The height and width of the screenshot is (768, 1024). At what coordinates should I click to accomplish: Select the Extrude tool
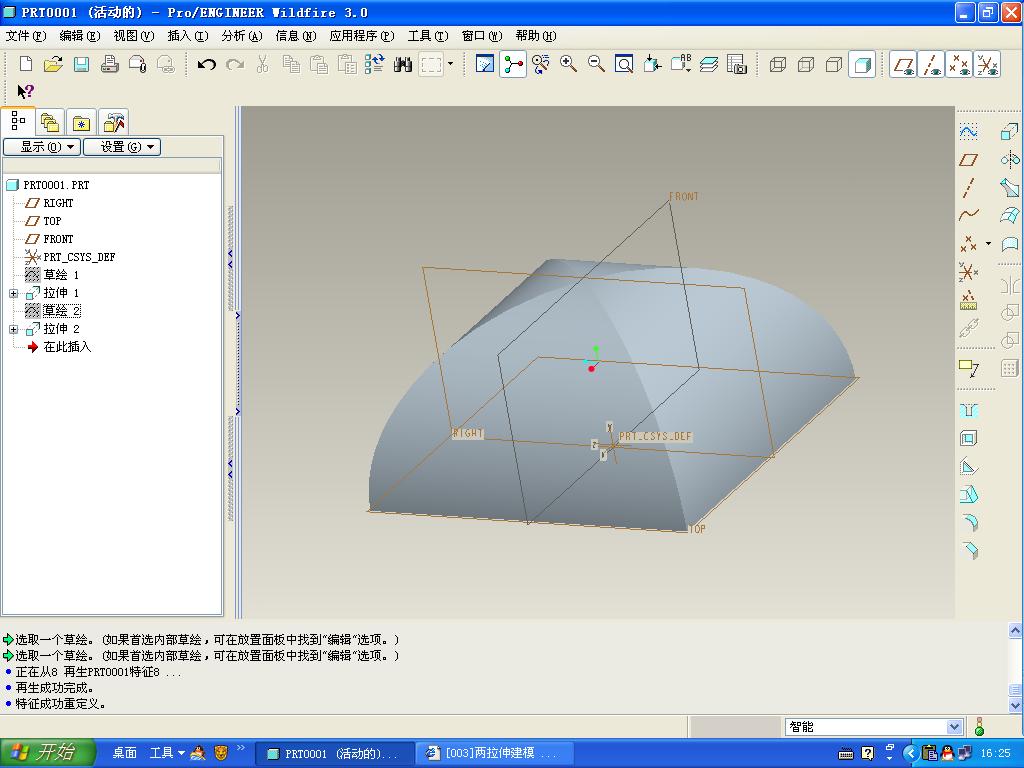[x=1010, y=132]
